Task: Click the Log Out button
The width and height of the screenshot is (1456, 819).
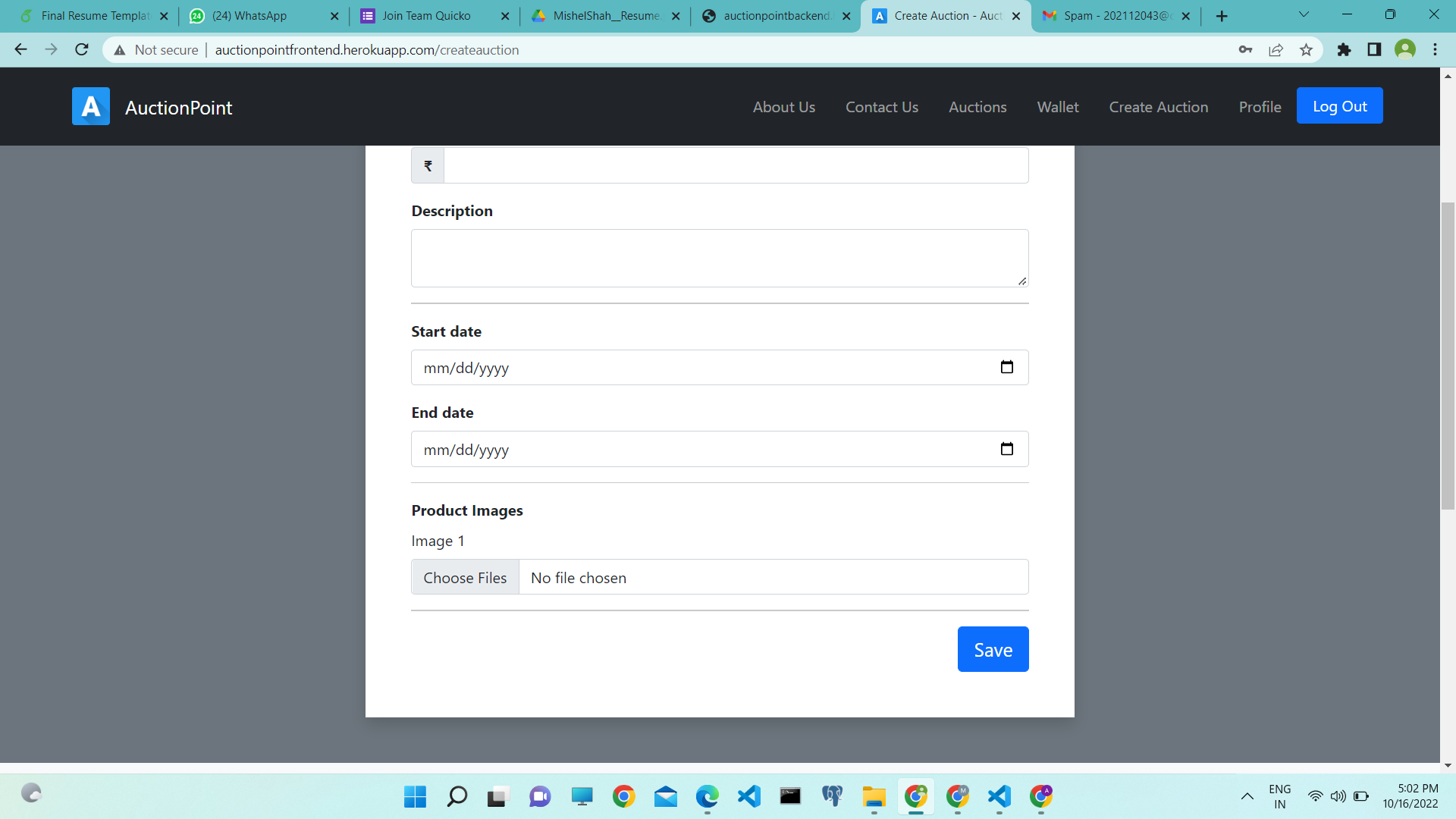Action: pos(1339,105)
